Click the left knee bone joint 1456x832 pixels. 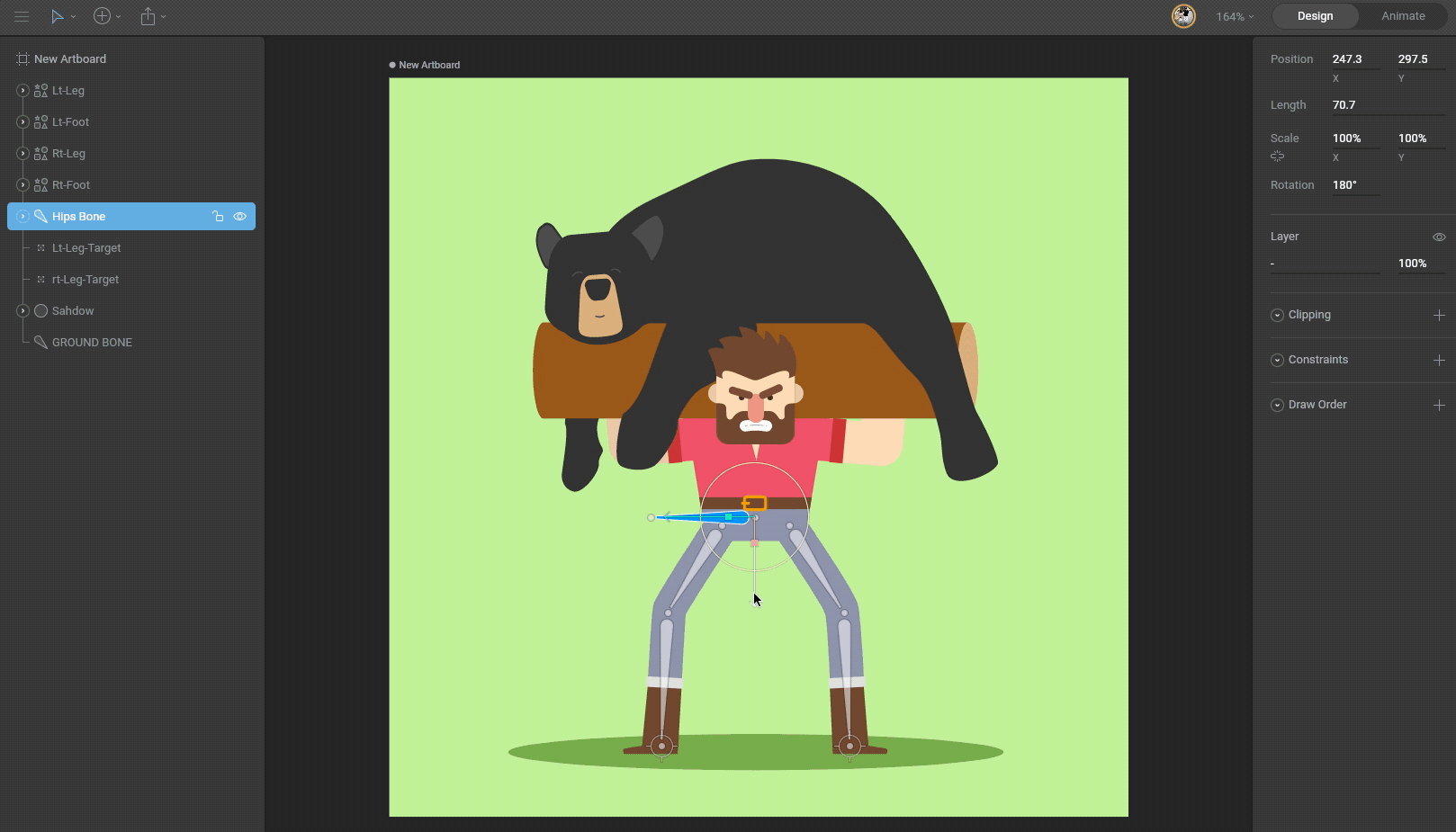(x=668, y=613)
